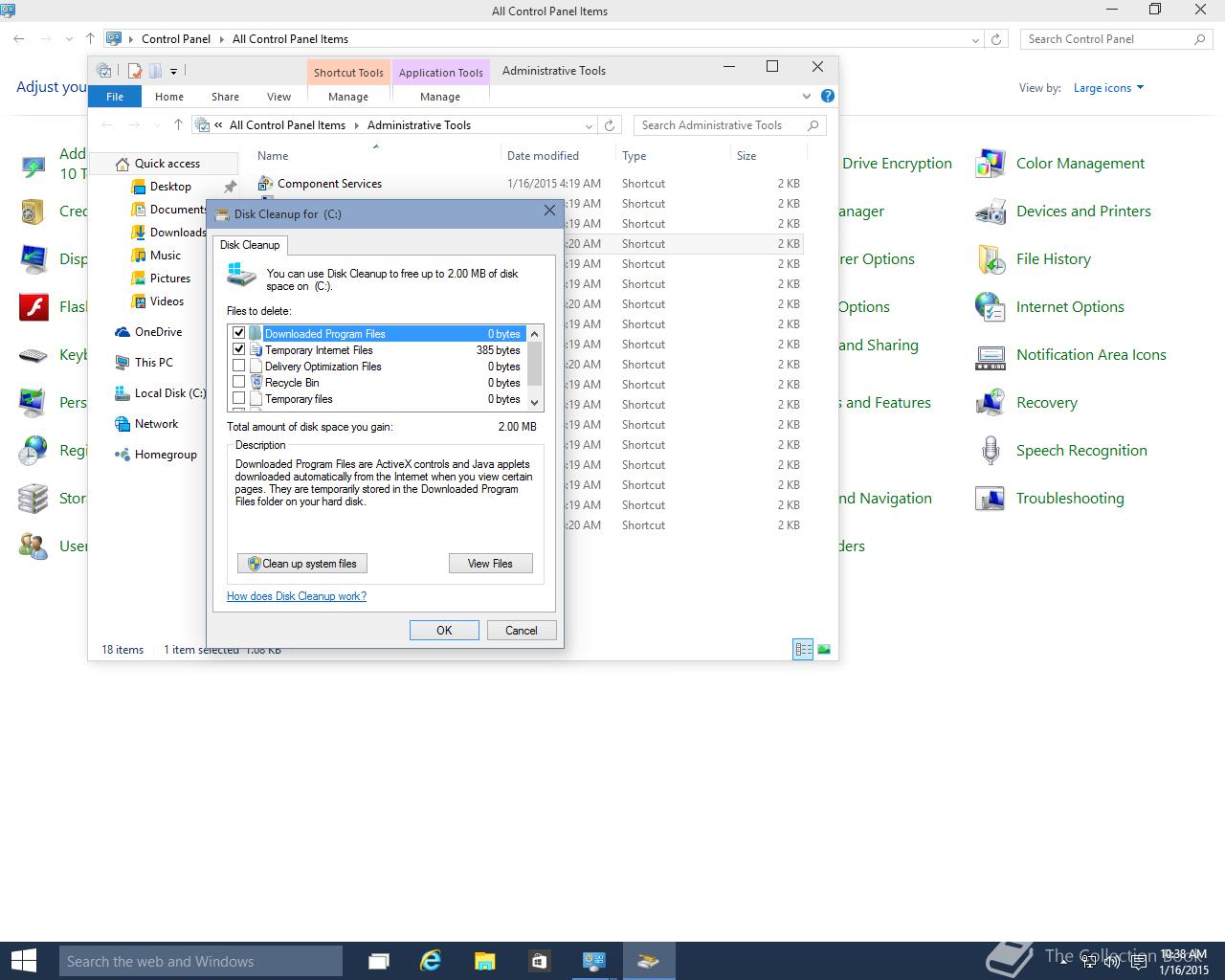Open the Share ribbon tab
Viewport: 1225px width, 980px height.
coord(225,97)
